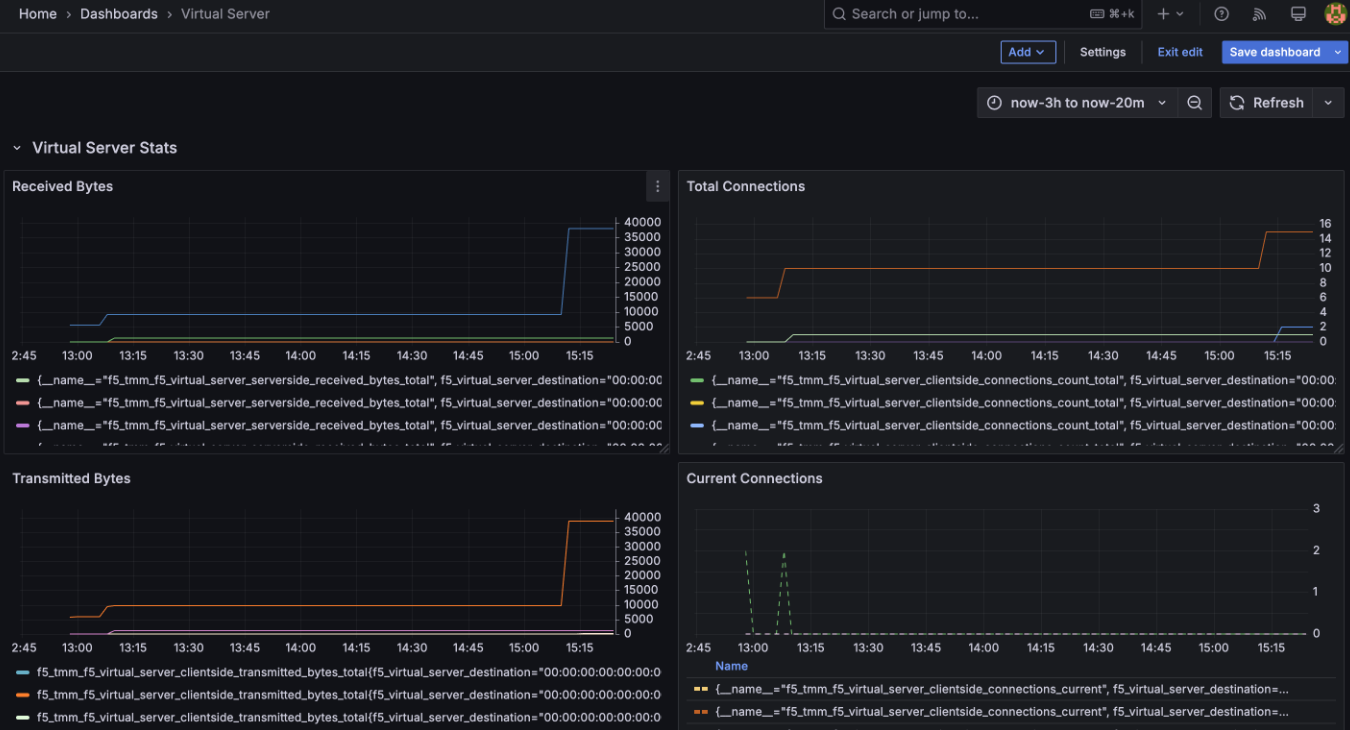Screen dimensions: 1350x730
Task: Open the Received Bytes panel menu
Action: (x=657, y=186)
